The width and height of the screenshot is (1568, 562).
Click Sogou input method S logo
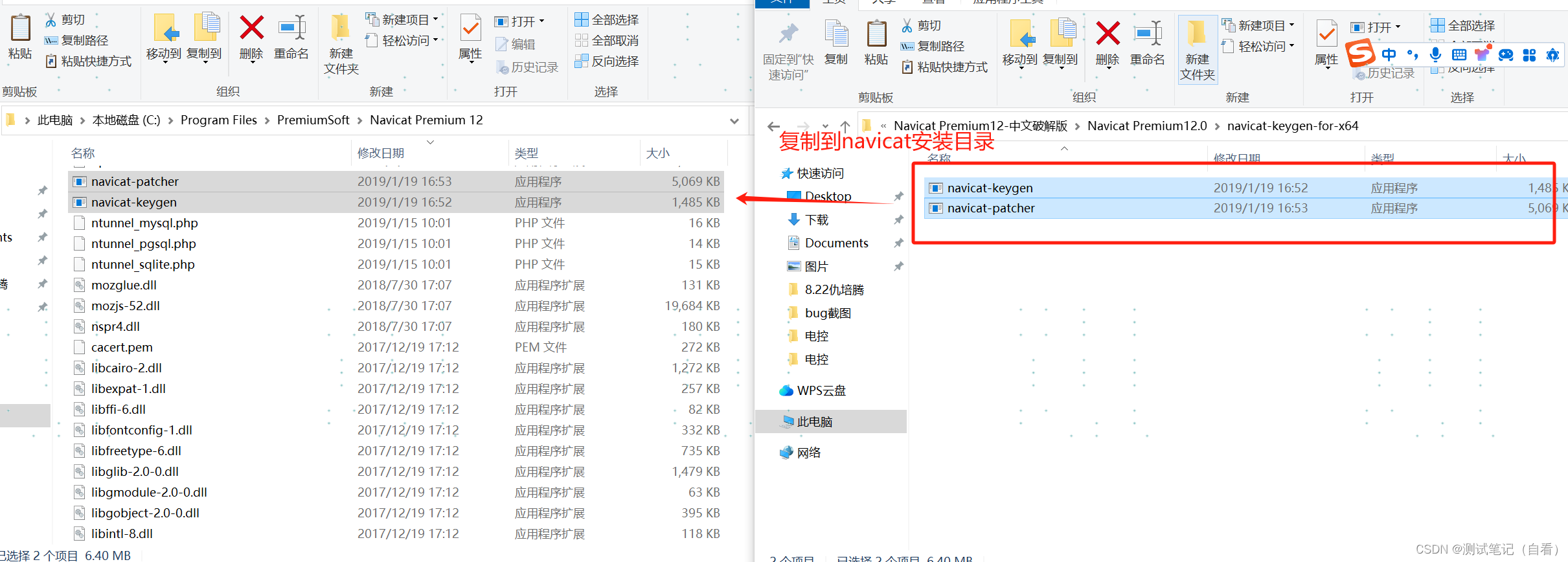click(x=1360, y=53)
